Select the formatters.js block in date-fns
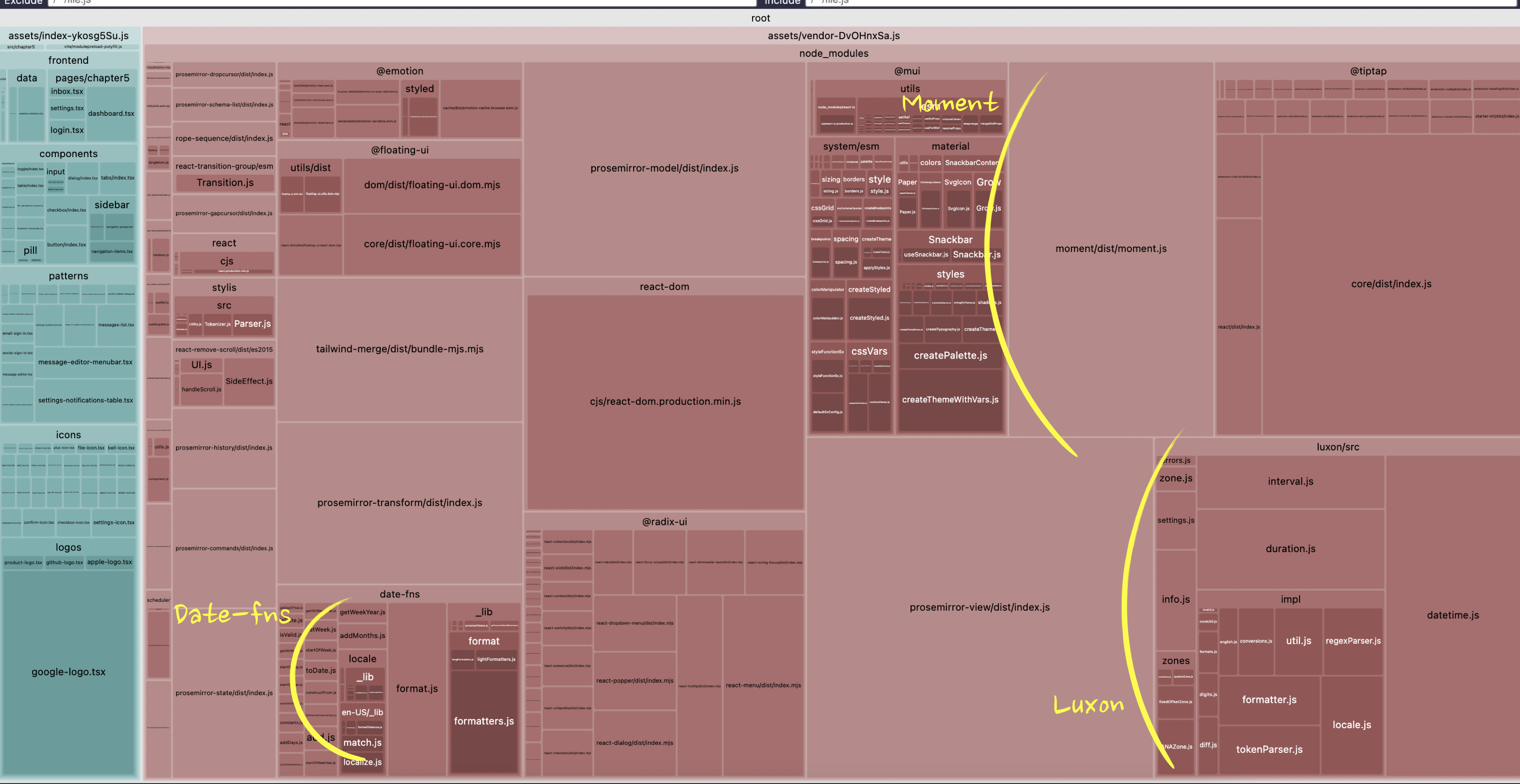Viewport: 1520px width, 784px height. [483, 722]
